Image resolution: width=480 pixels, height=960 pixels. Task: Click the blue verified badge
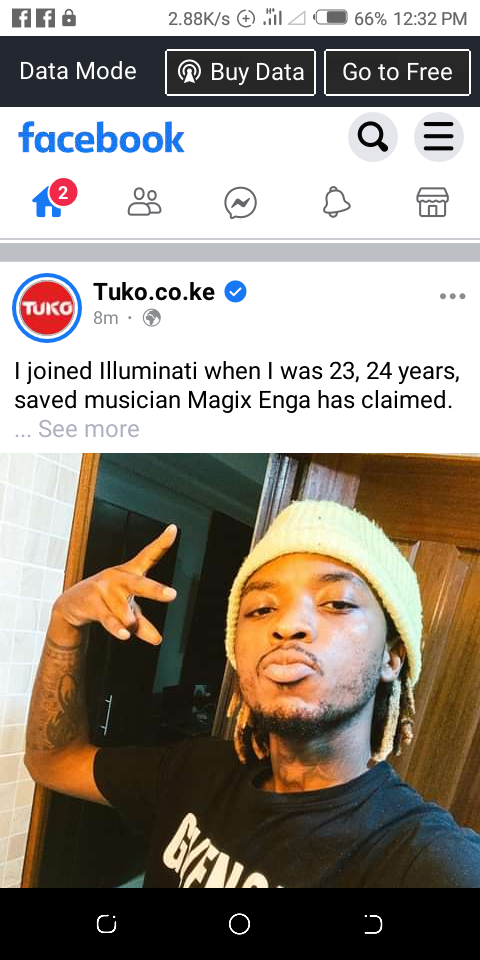[x=235, y=292]
